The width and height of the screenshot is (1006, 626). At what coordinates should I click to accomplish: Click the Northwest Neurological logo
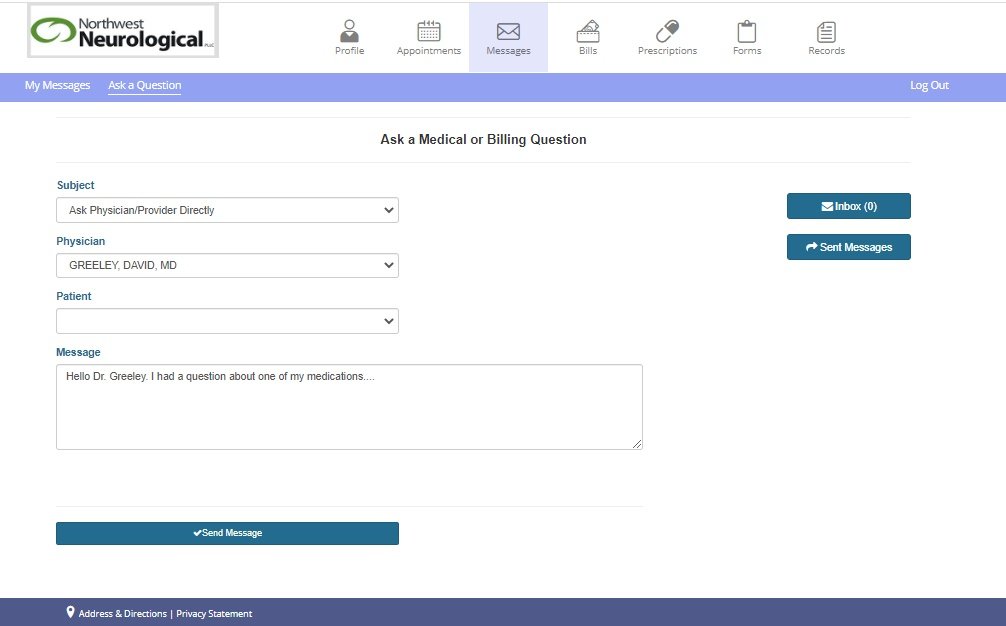(123, 31)
